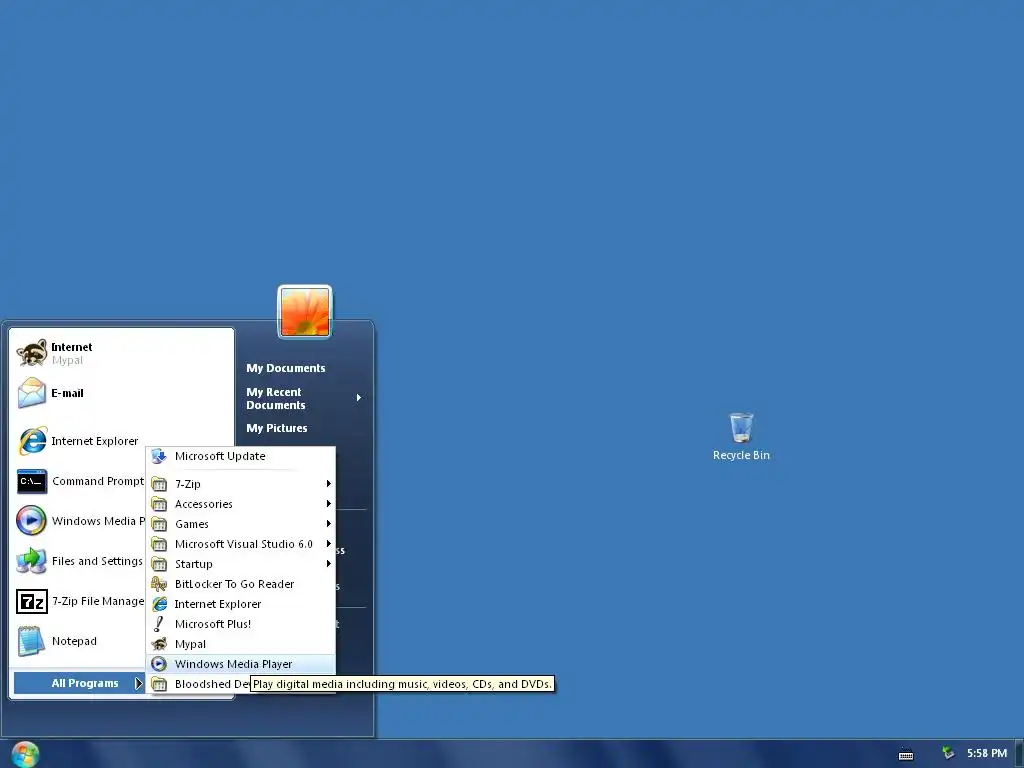Click Startup text in programs list
Image resolution: width=1024 pixels, height=768 pixels.
point(194,564)
